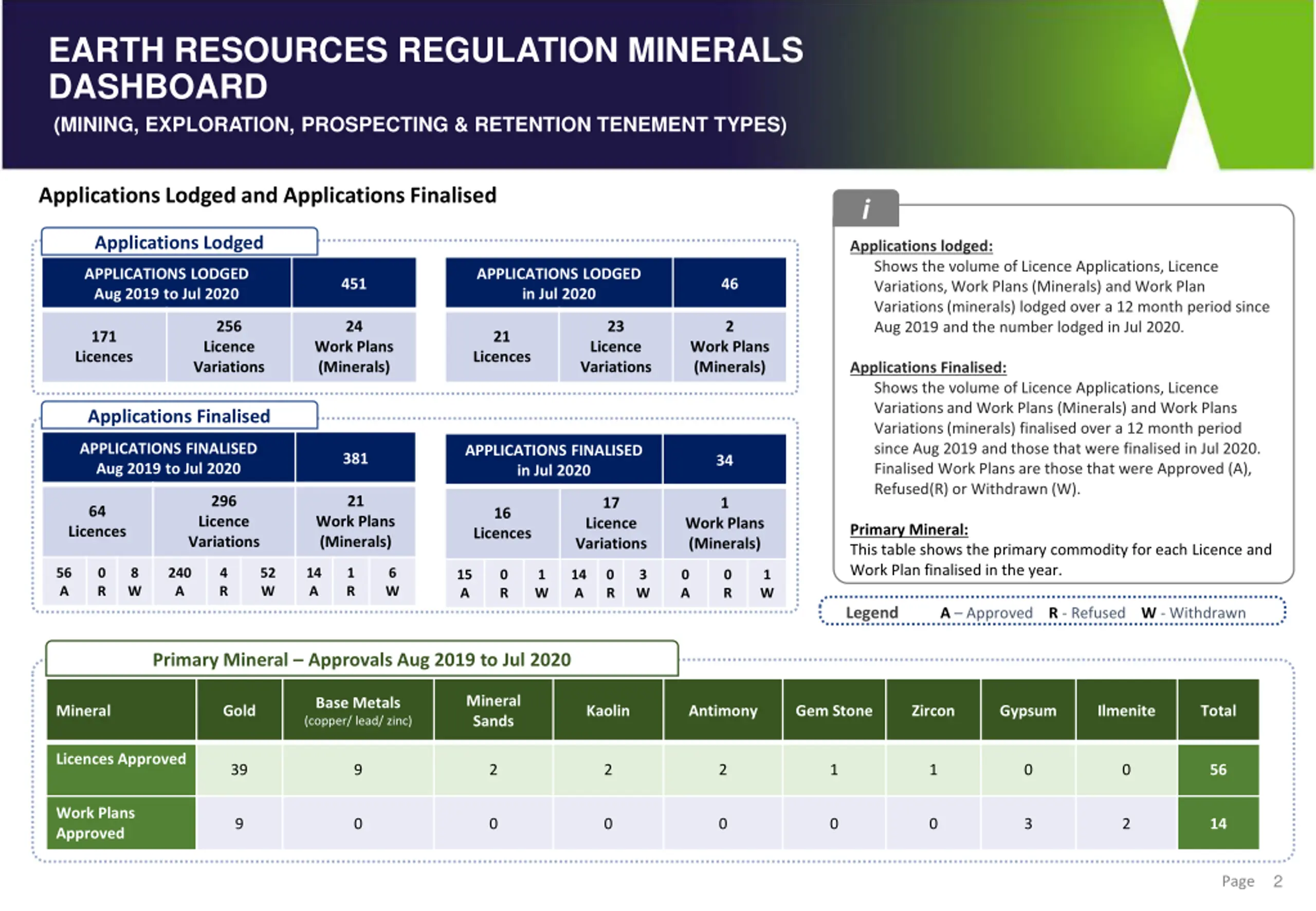Select the 296 Licence Variations finalised cell

pyautogui.click(x=224, y=521)
